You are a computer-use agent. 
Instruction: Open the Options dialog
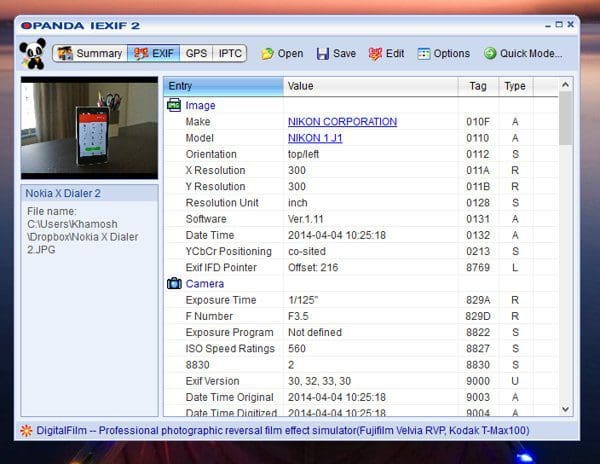pos(444,54)
